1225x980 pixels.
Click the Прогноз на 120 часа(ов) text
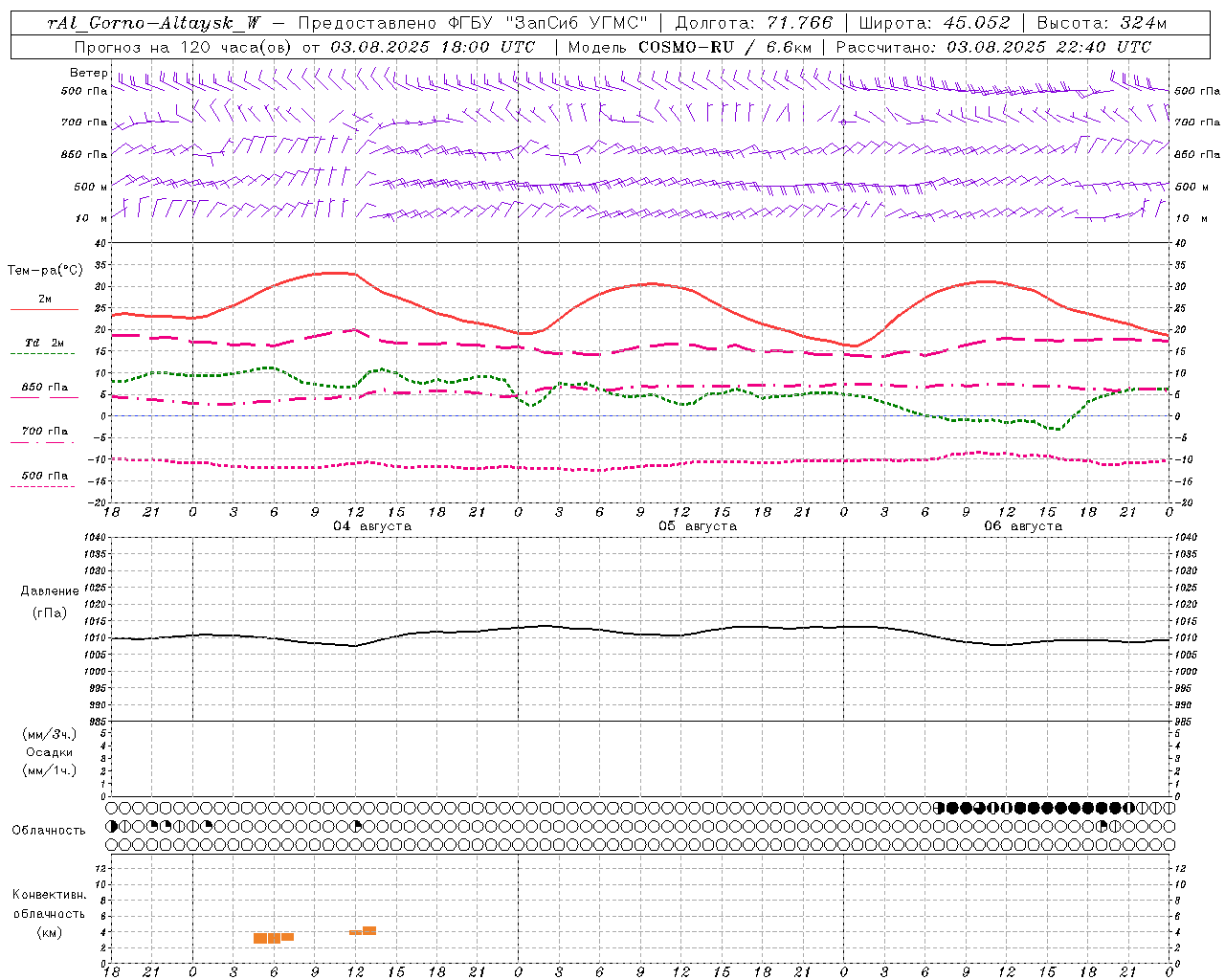coord(184,47)
